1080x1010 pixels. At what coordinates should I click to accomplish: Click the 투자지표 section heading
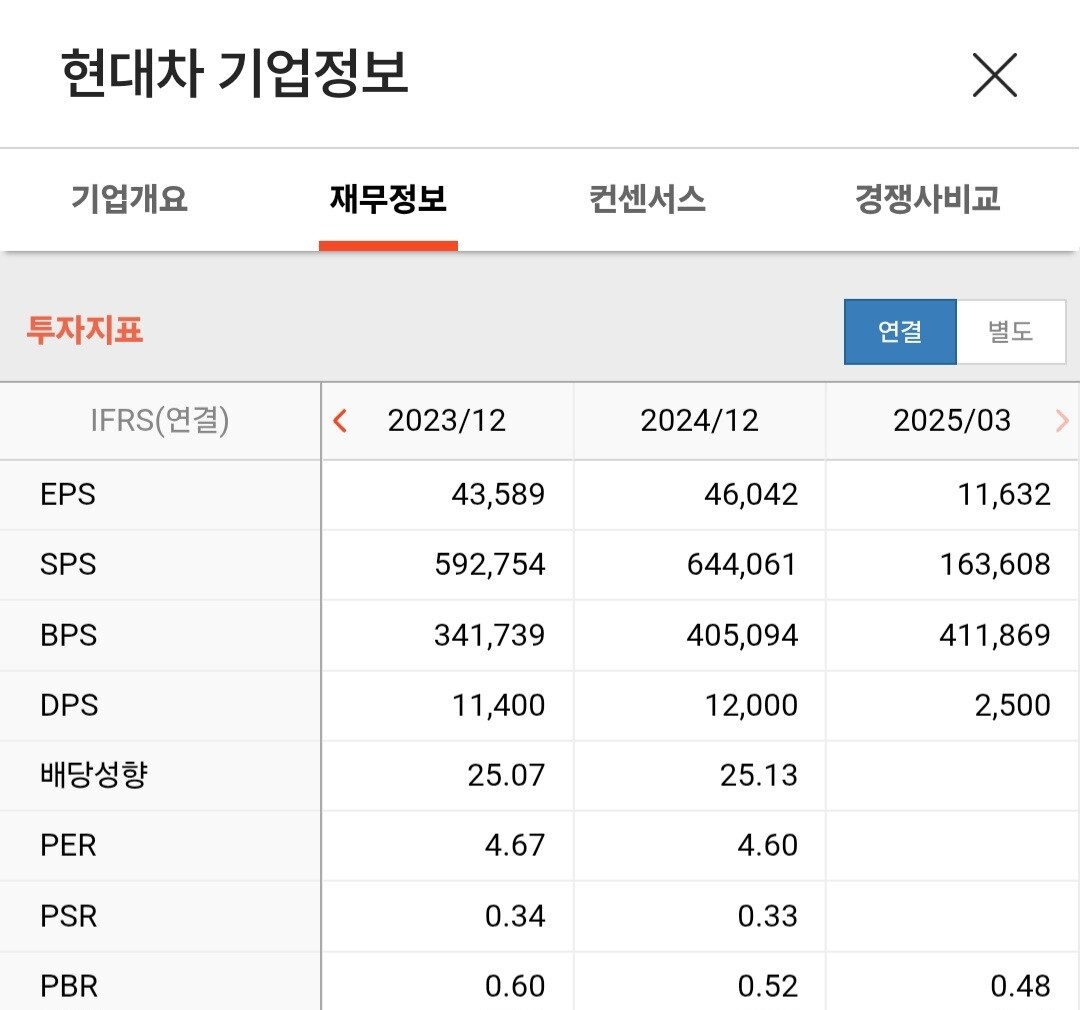(85, 329)
